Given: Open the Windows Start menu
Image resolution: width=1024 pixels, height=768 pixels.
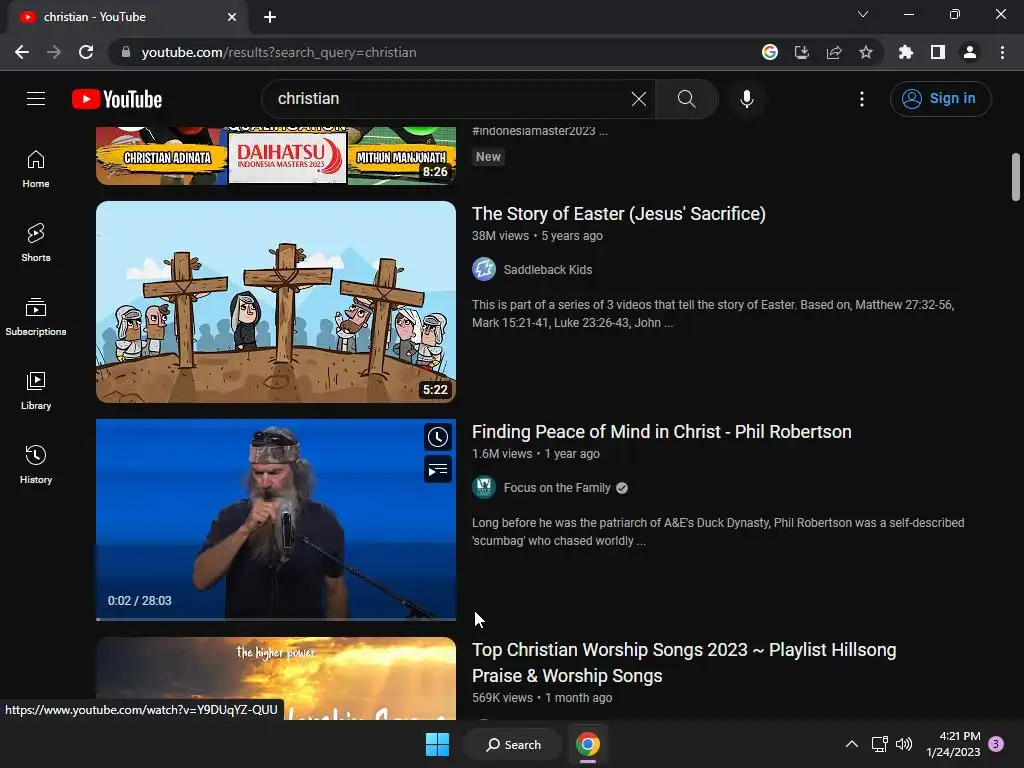Looking at the screenshot, I should click(x=438, y=744).
